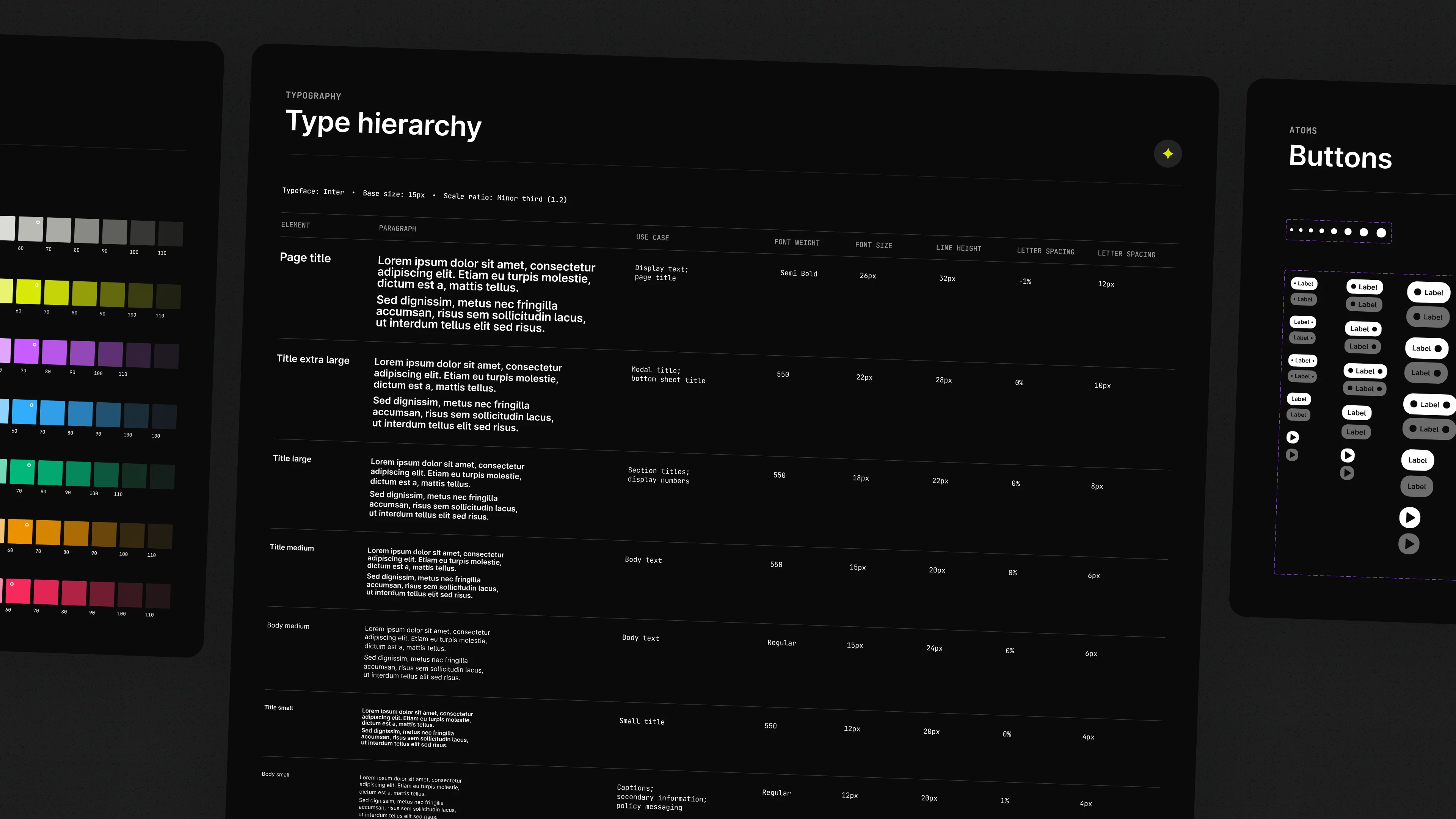Pick the green swatch with marker dot
The width and height of the screenshot is (1456, 819).
22,472
